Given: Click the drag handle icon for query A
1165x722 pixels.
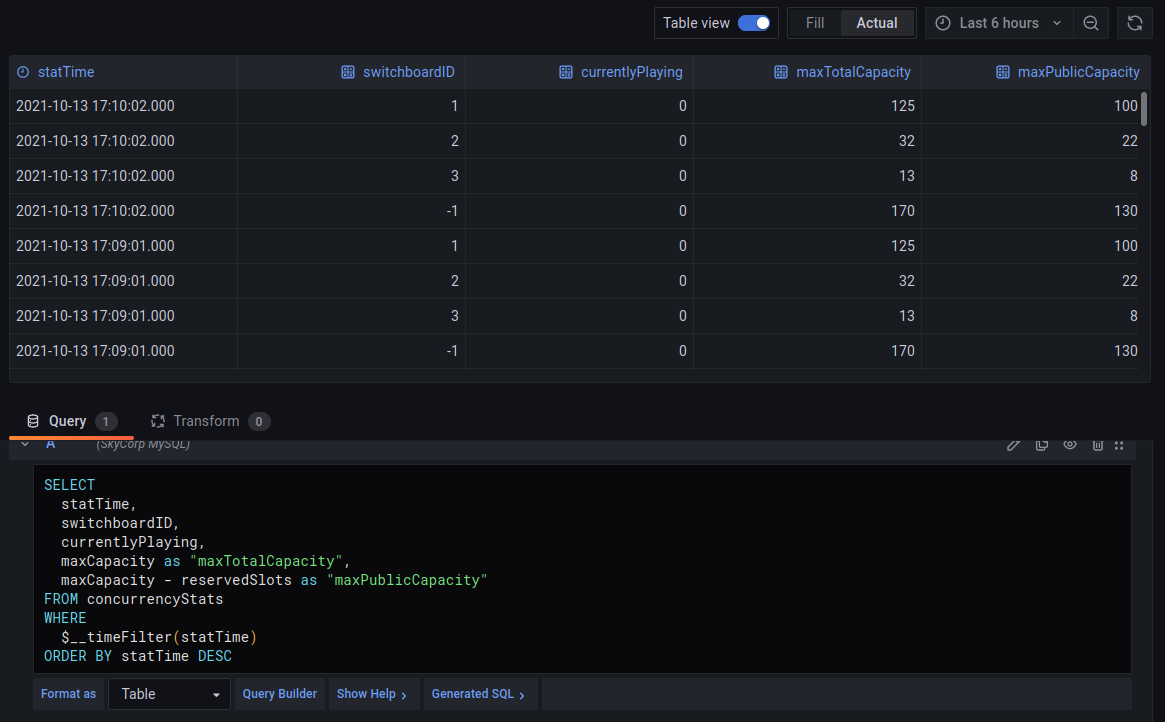Looking at the screenshot, I should (1120, 444).
